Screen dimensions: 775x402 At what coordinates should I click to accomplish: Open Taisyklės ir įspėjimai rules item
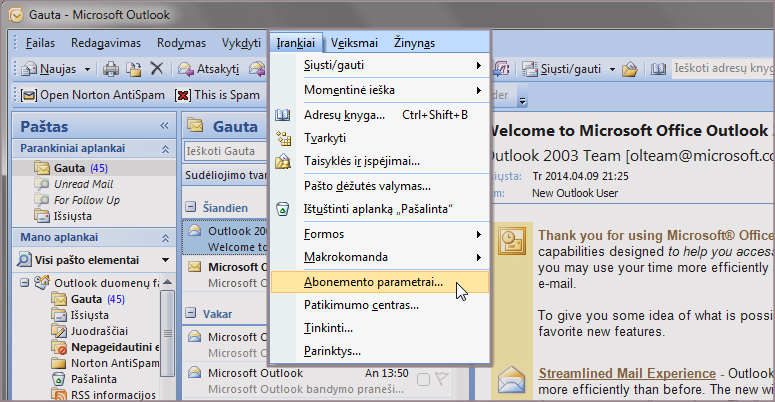pyautogui.click(x=361, y=161)
